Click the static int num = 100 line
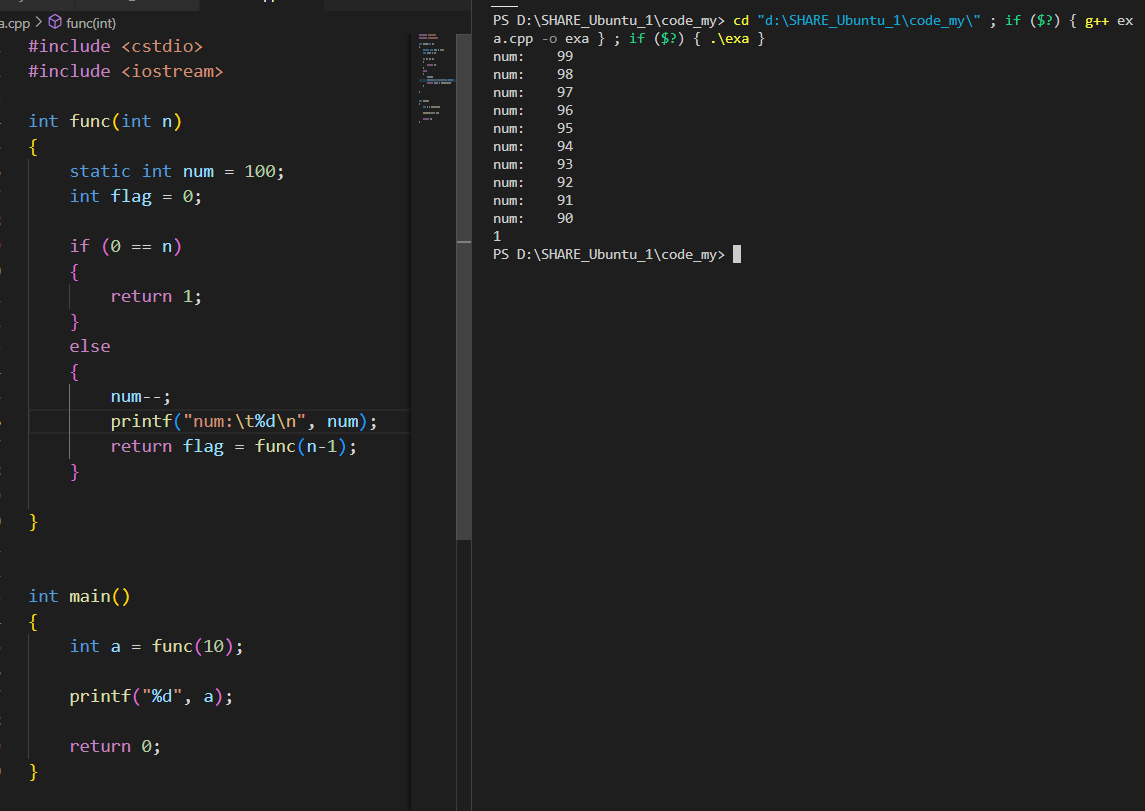This screenshot has width=1145, height=811. pos(177,171)
